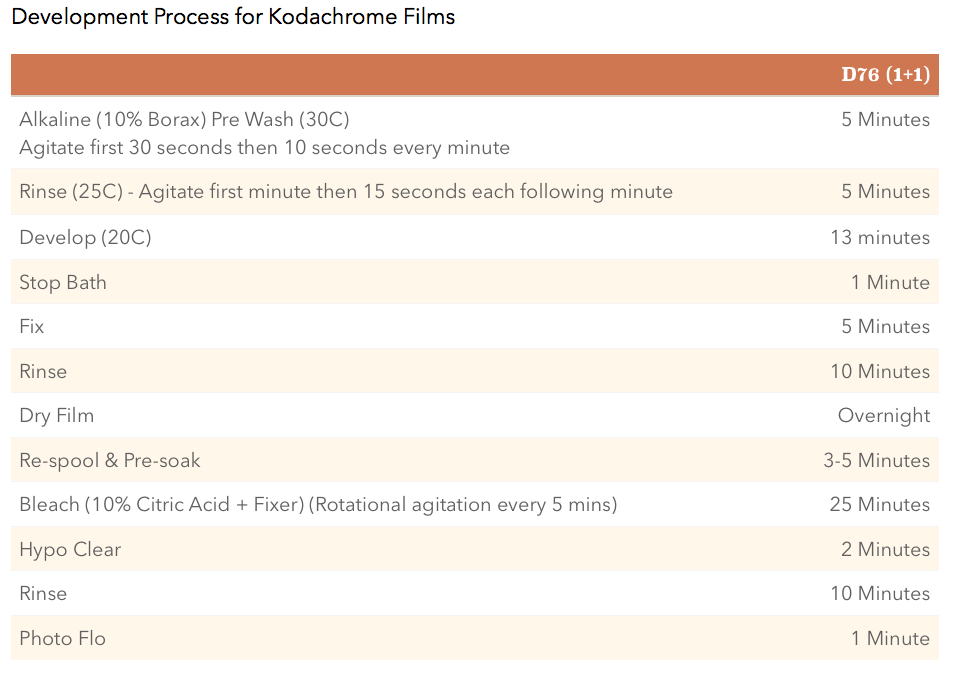Click the Bleach (10% Citric Acid + Fixer) row

318,505
